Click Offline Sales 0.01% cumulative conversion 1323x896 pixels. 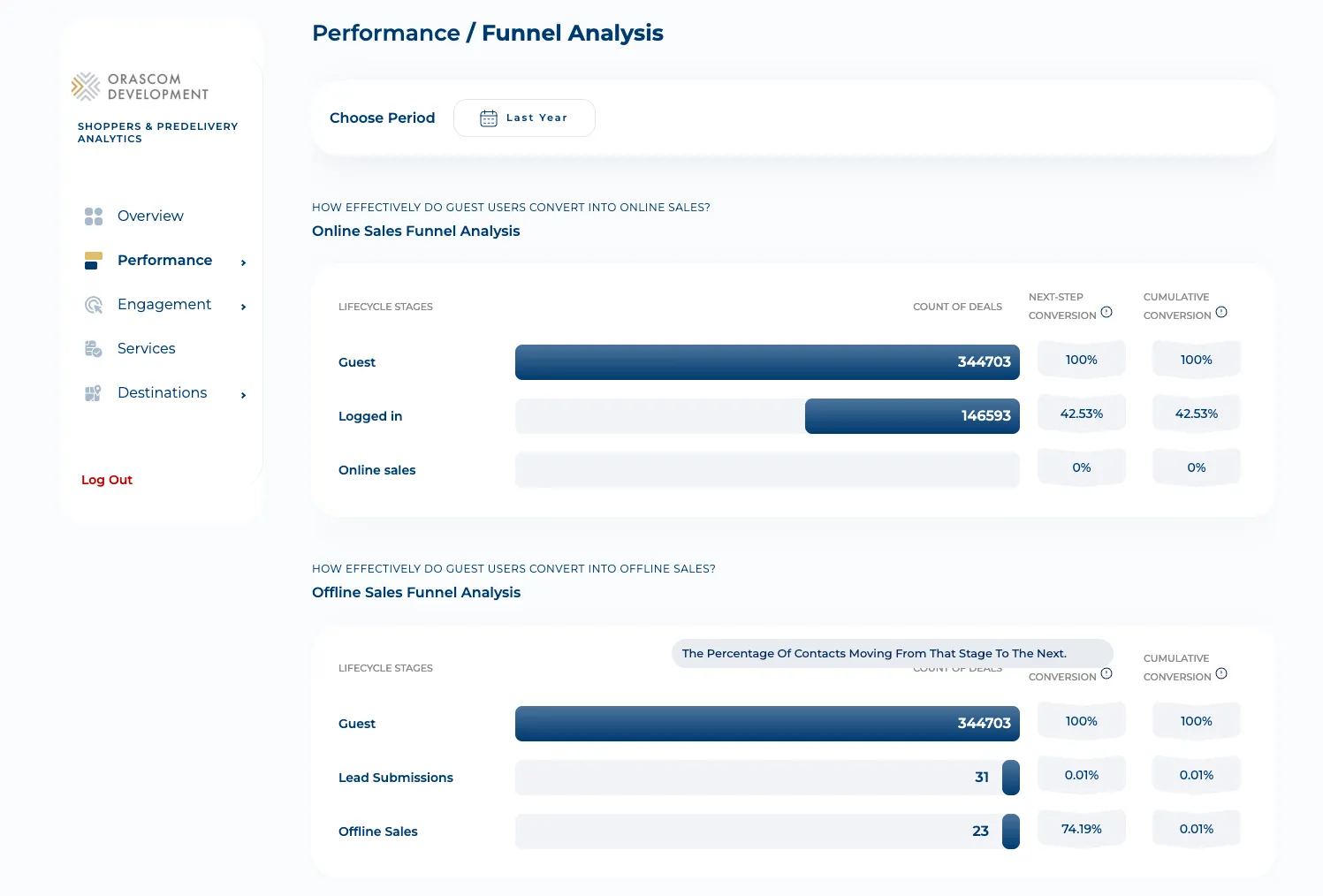pos(1197,829)
